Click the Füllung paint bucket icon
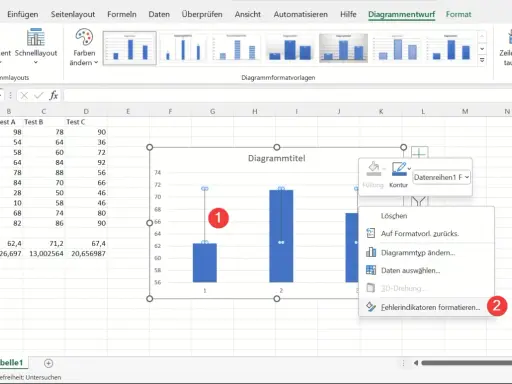 point(373,169)
